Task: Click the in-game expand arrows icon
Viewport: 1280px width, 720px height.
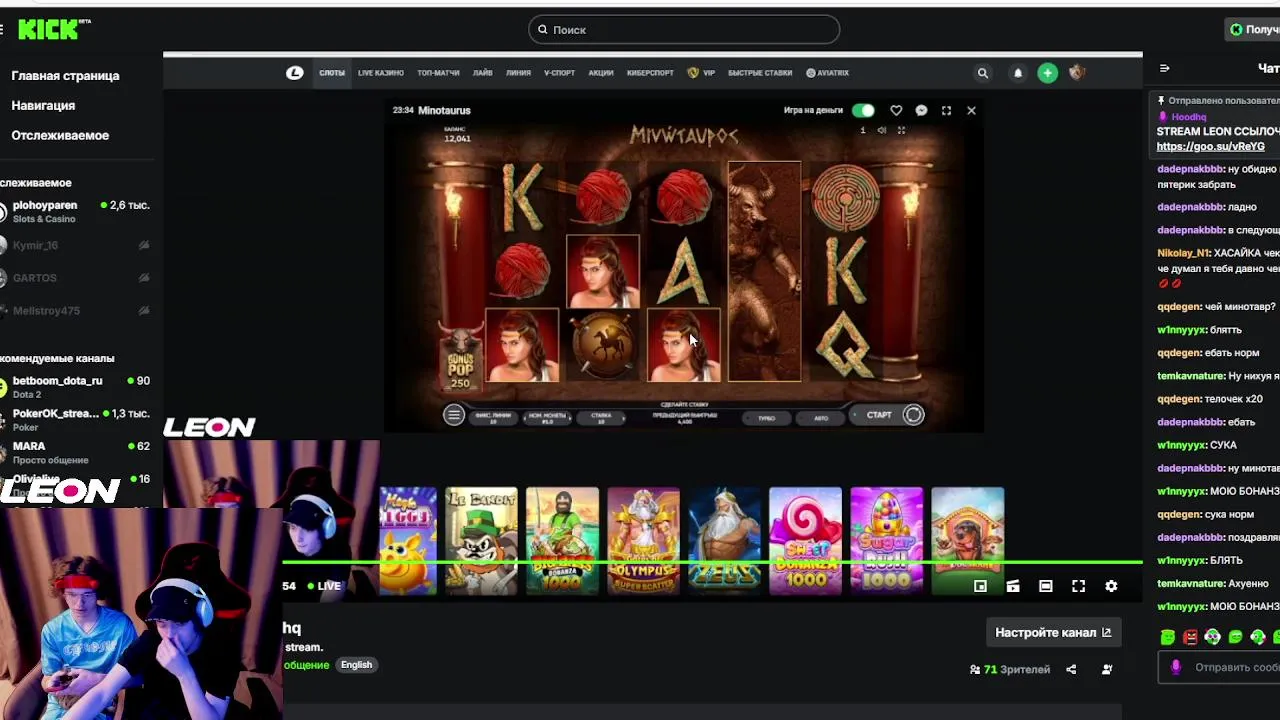Action: click(x=901, y=130)
